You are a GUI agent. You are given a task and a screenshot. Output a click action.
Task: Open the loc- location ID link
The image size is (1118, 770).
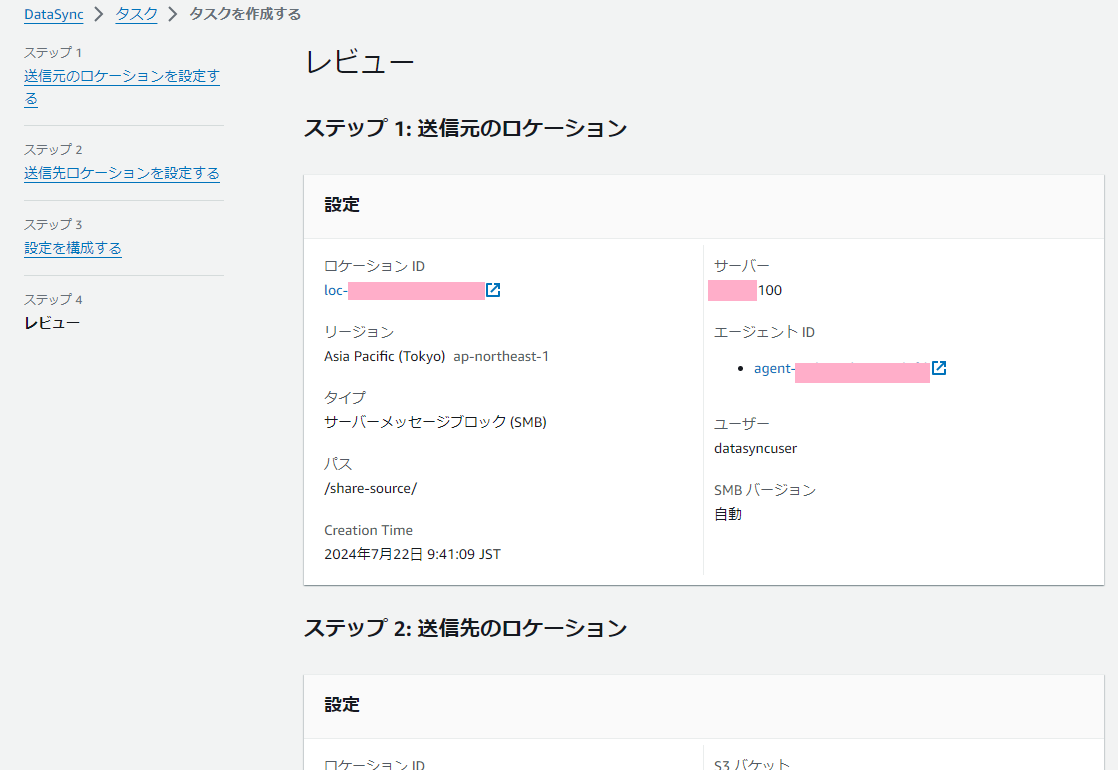(404, 290)
